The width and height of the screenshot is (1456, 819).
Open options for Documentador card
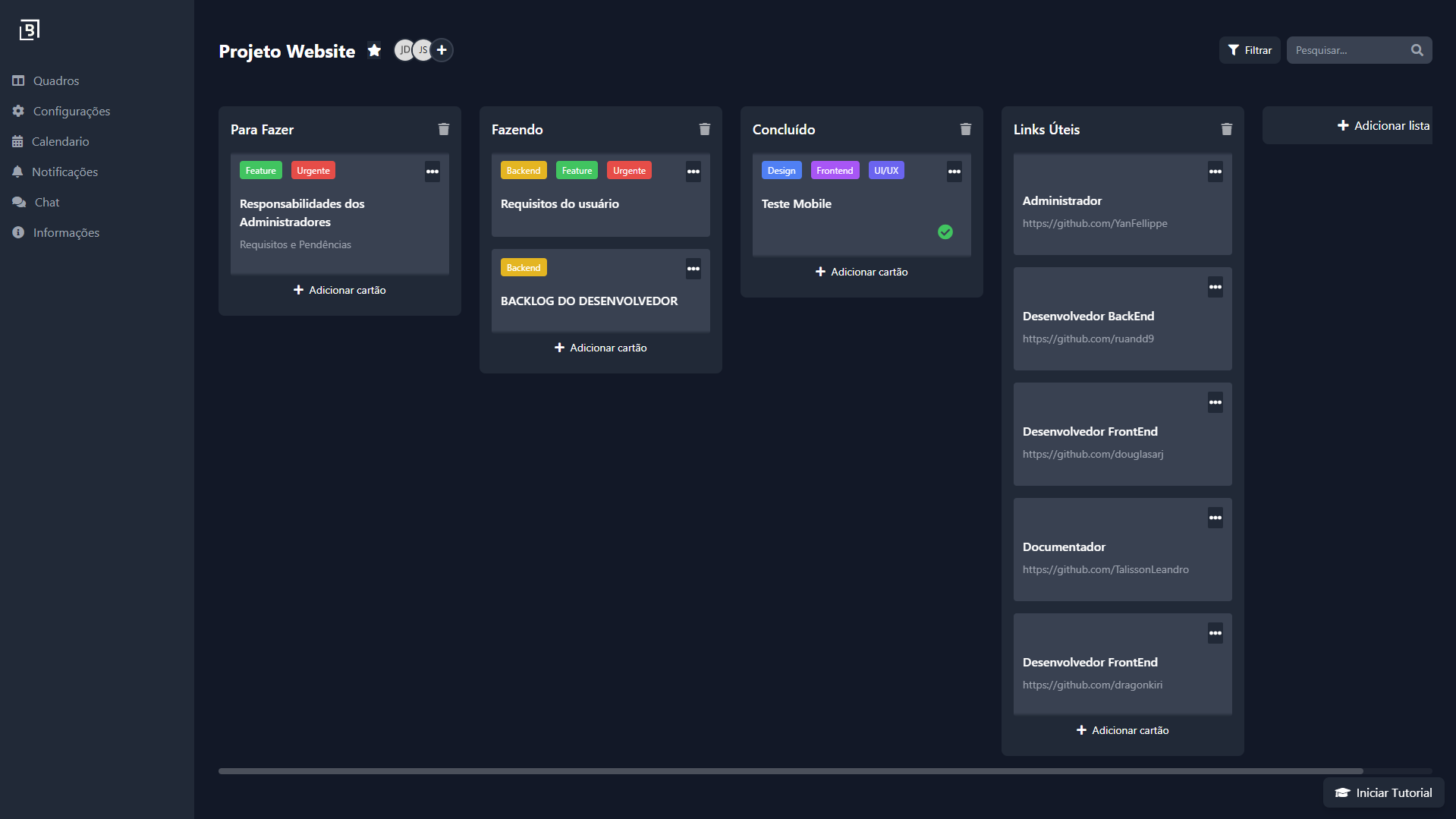coord(1215,518)
